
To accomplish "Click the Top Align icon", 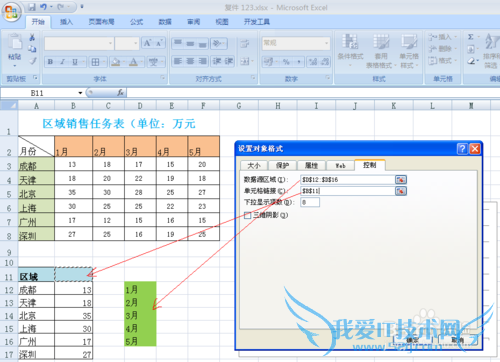I will tap(178, 43).
